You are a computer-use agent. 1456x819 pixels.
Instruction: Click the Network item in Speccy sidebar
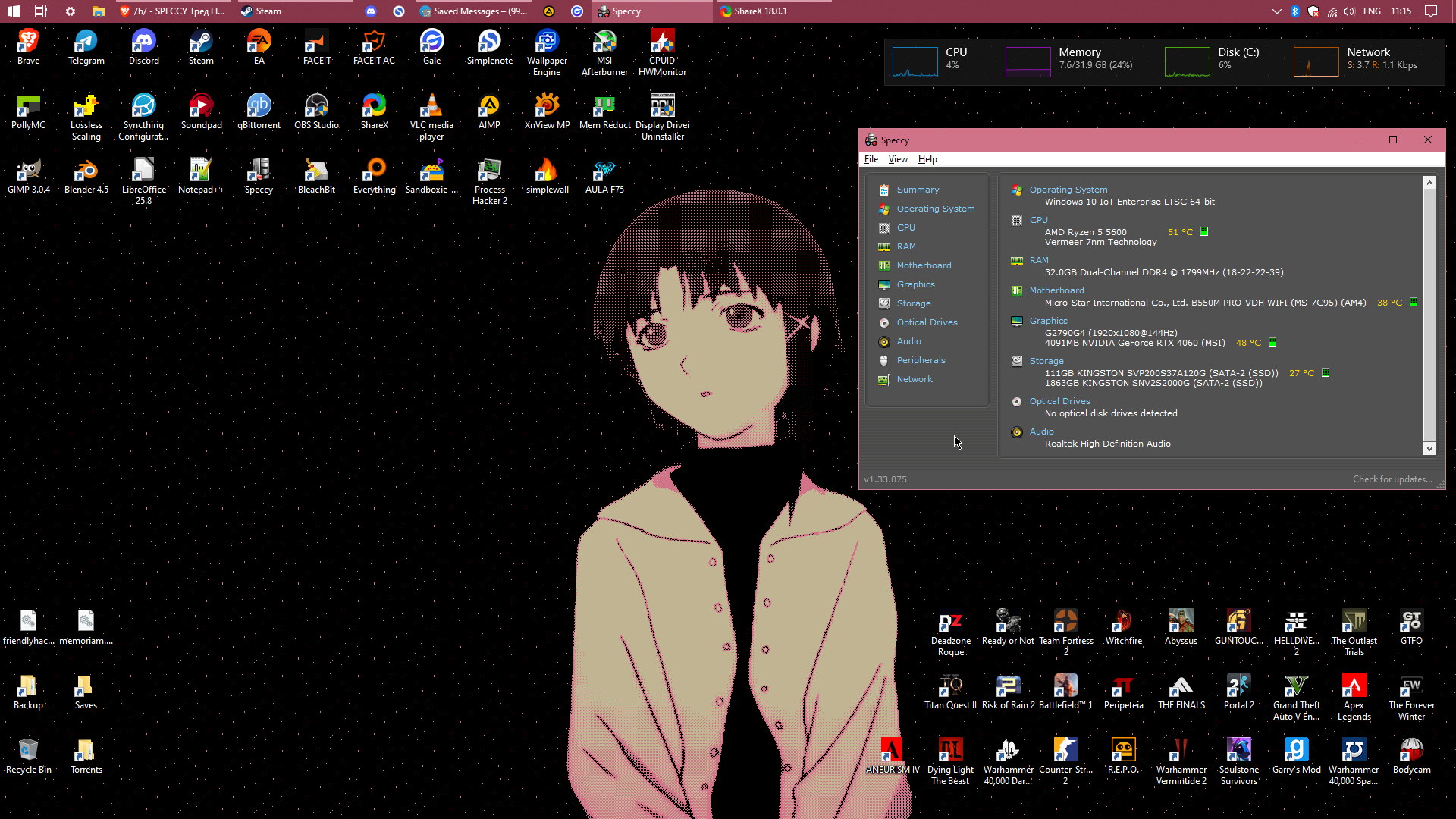tap(914, 379)
